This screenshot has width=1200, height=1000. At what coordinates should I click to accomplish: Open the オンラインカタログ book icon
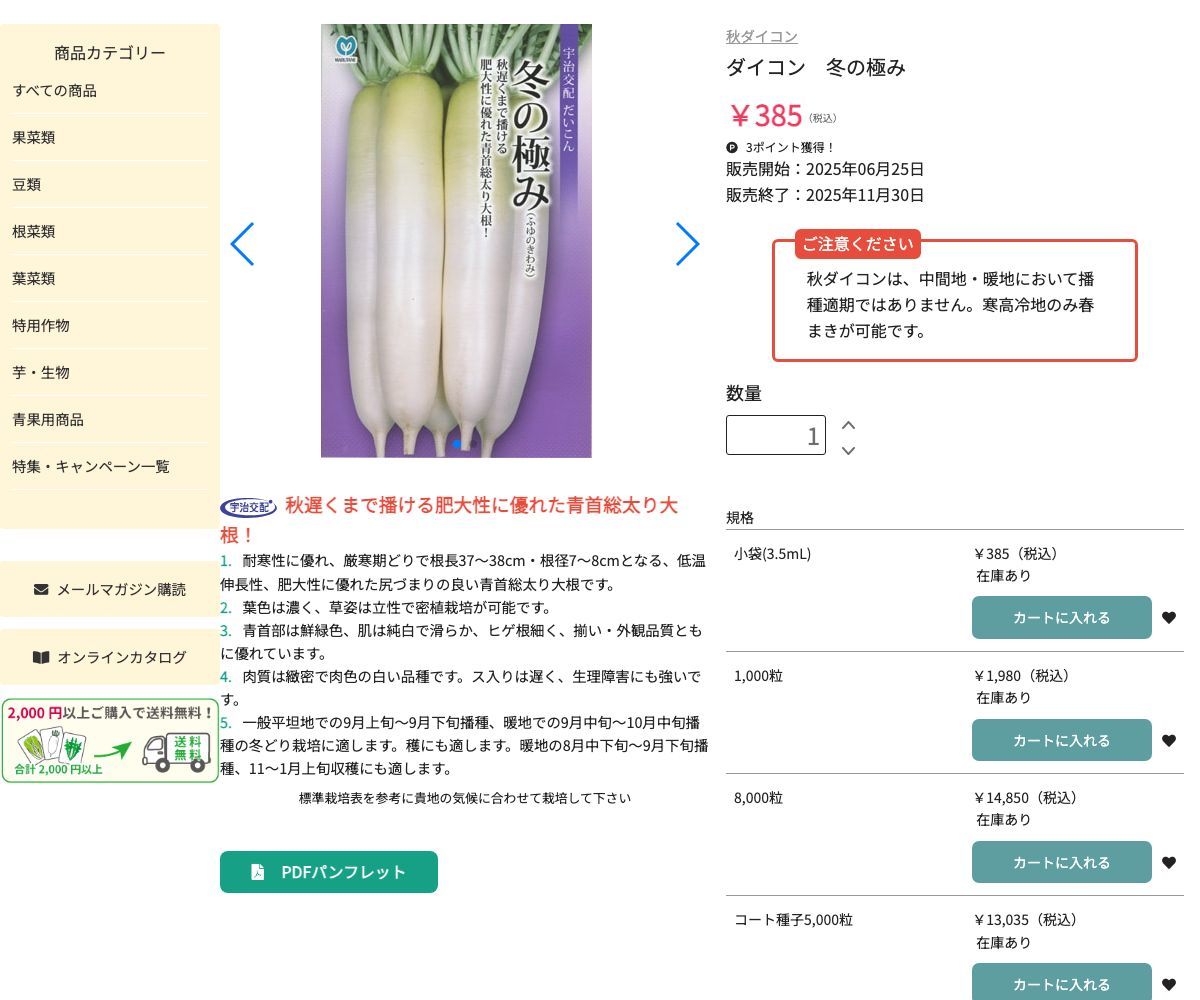[42, 656]
